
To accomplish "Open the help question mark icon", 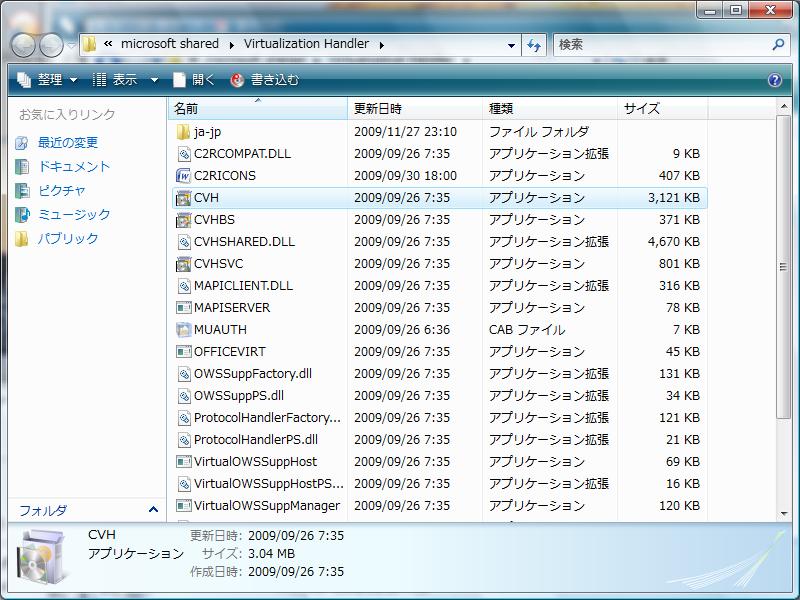I will (x=774, y=80).
